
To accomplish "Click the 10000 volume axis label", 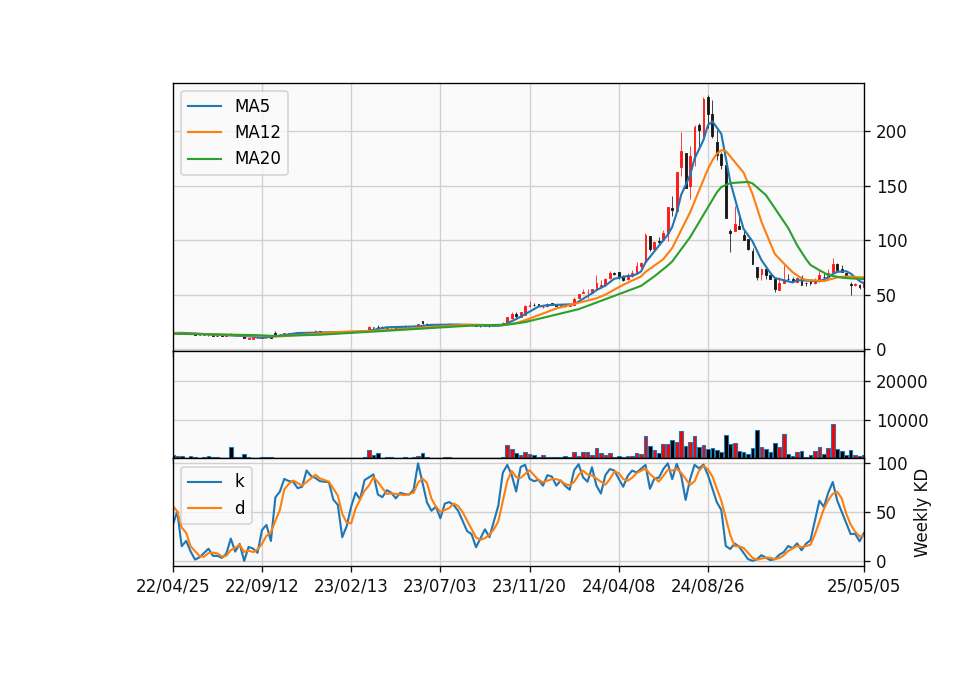I will coord(902,421).
